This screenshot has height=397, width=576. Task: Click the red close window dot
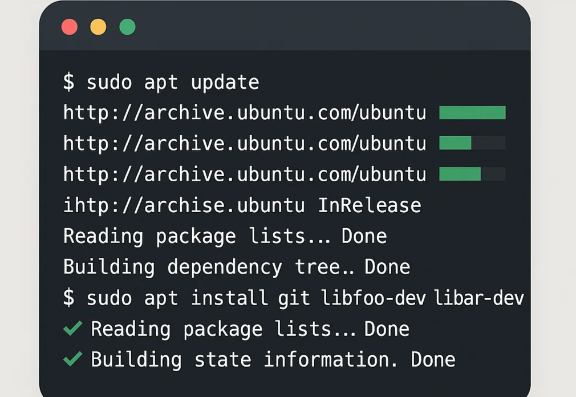point(69,27)
